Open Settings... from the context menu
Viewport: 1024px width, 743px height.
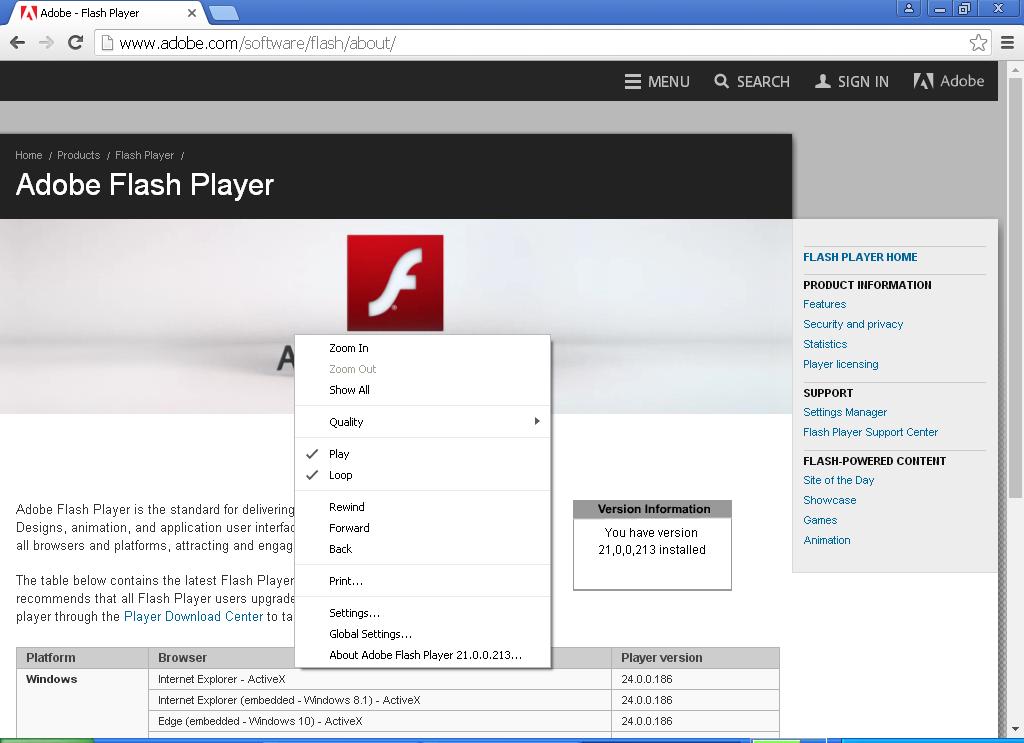pos(423,612)
